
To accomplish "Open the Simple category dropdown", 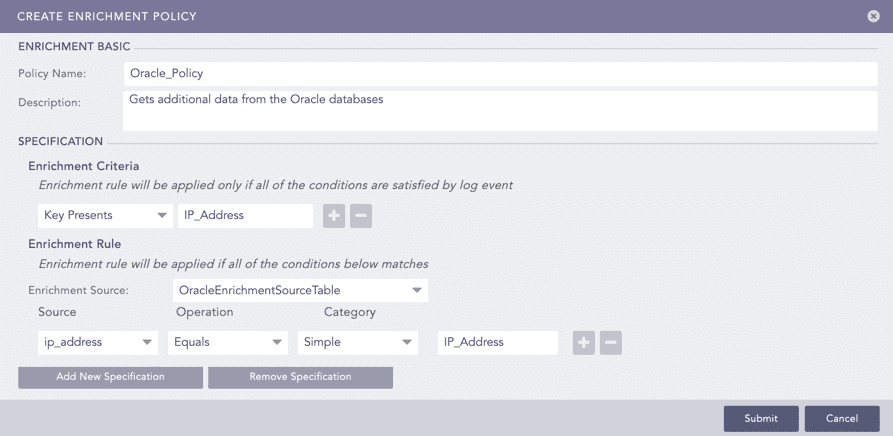I will 357,342.
